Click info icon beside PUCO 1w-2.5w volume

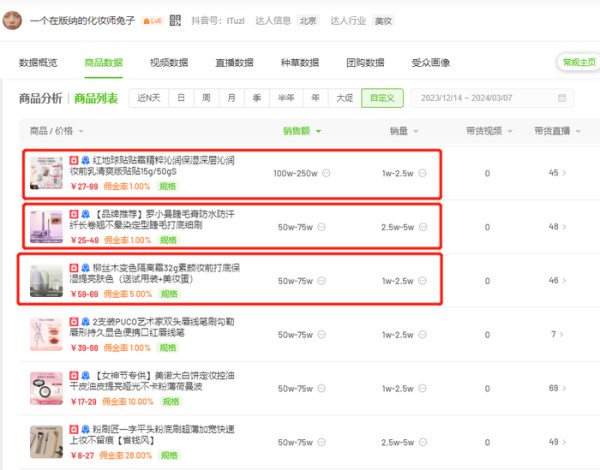422,335
